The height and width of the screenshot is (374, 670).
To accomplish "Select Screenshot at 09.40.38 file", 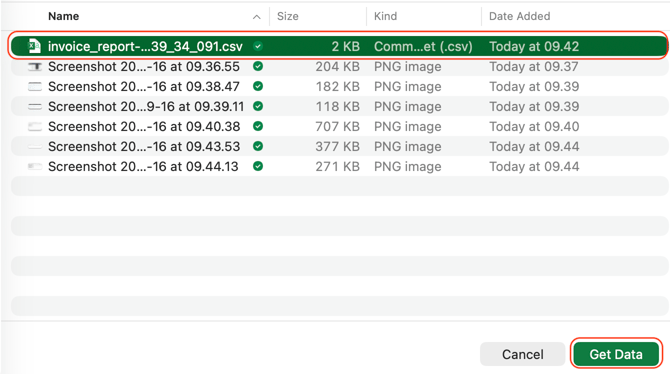I will pos(144,127).
